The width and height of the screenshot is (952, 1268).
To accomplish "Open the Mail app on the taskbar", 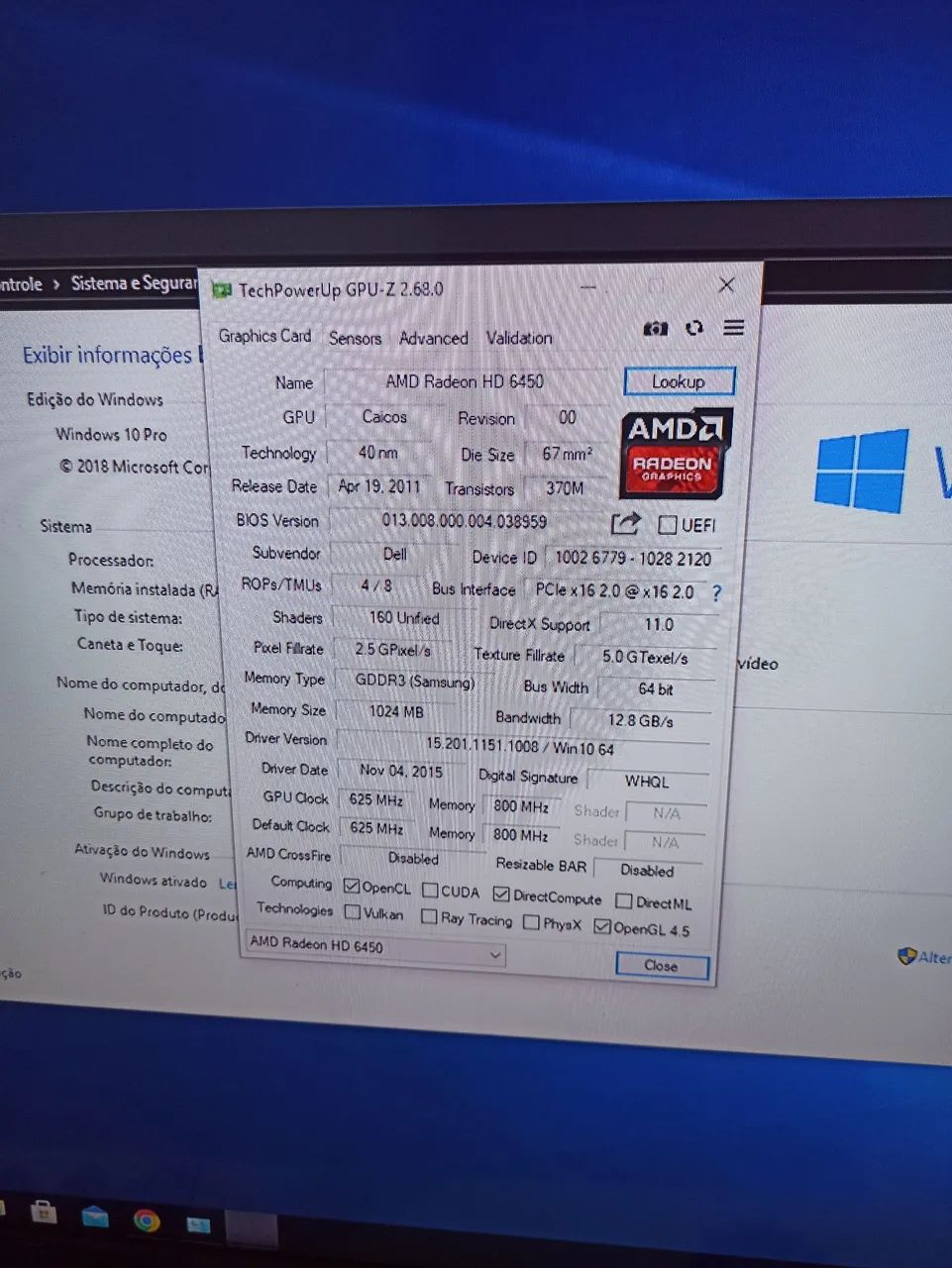I will point(95,1216).
